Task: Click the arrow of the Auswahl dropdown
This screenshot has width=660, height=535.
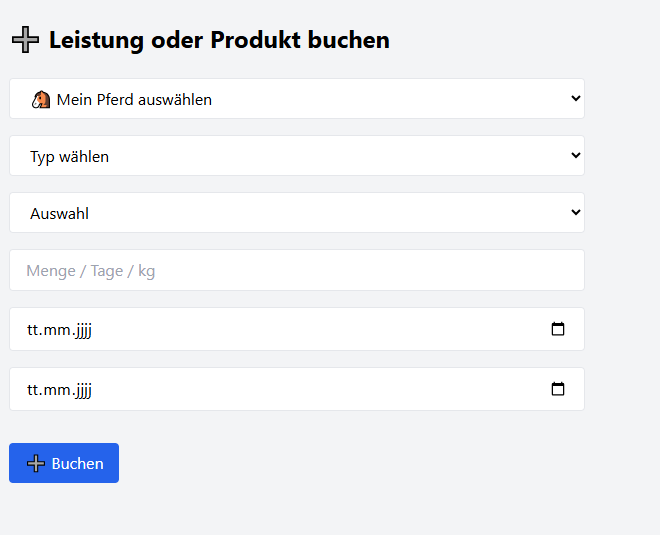Action: pos(575,212)
